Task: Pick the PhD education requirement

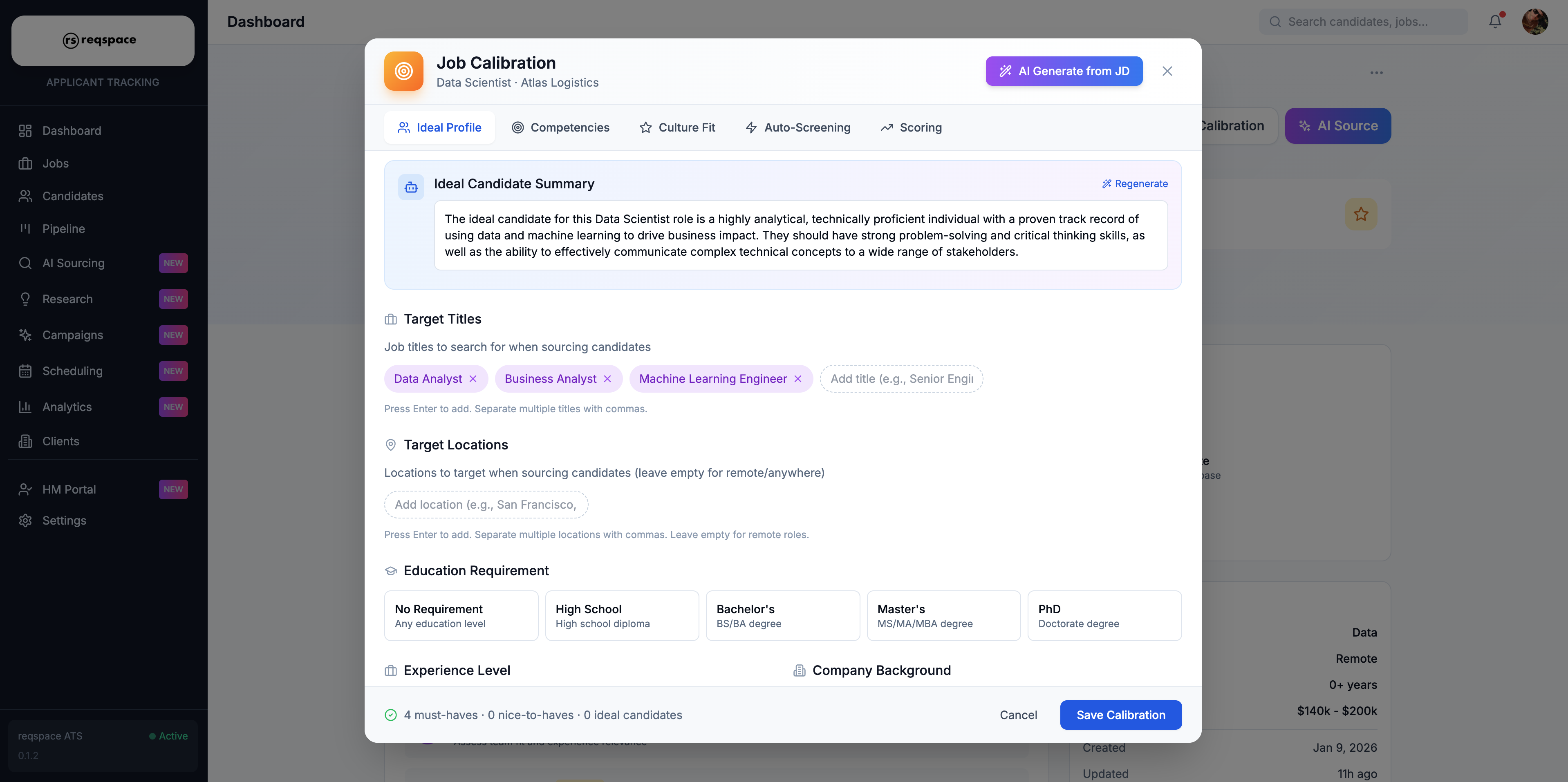Action: tap(1104, 615)
